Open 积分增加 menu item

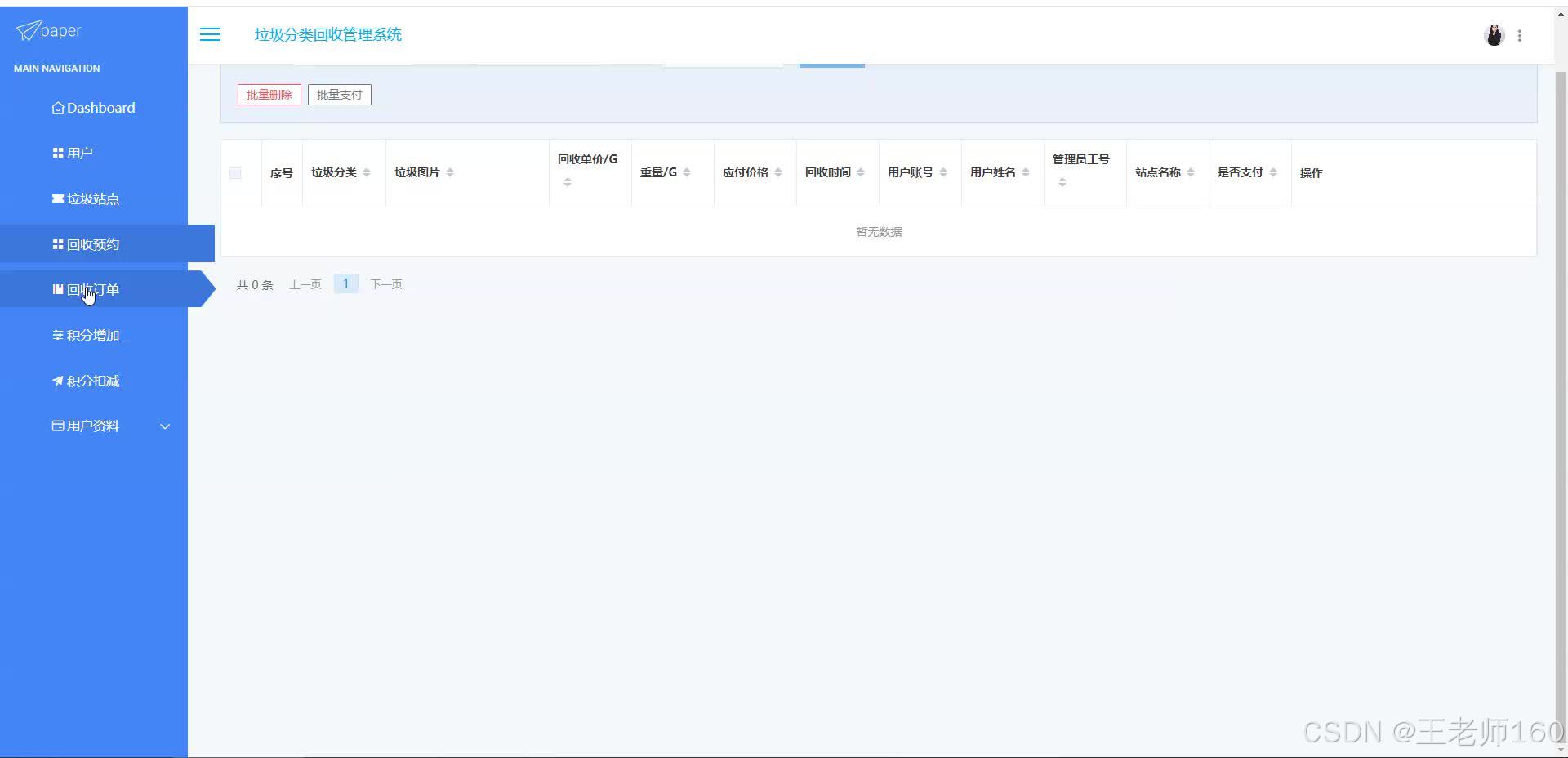94,335
